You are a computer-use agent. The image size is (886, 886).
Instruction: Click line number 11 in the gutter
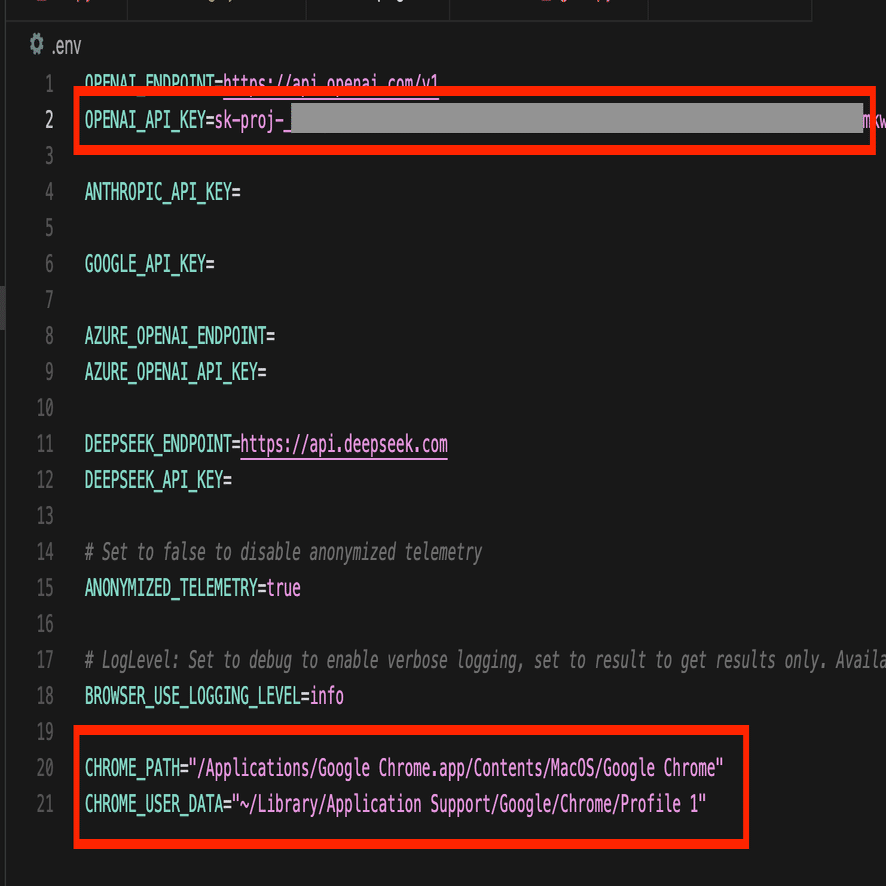pos(45,444)
